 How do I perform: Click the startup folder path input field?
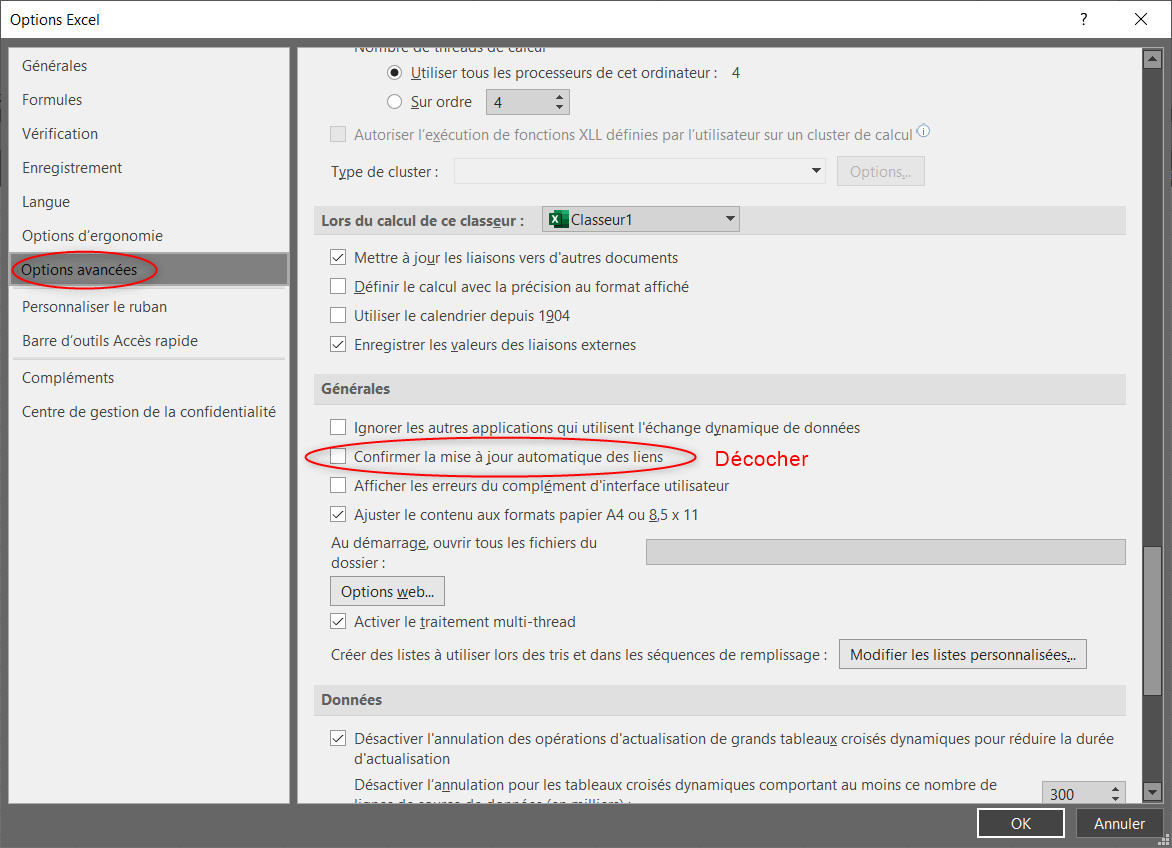pos(885,552)
